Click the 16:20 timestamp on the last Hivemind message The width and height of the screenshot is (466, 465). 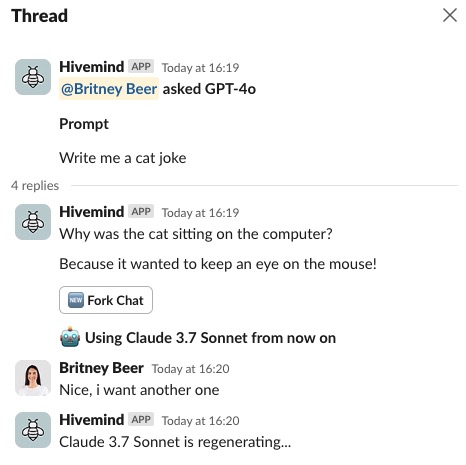(200, 421)
